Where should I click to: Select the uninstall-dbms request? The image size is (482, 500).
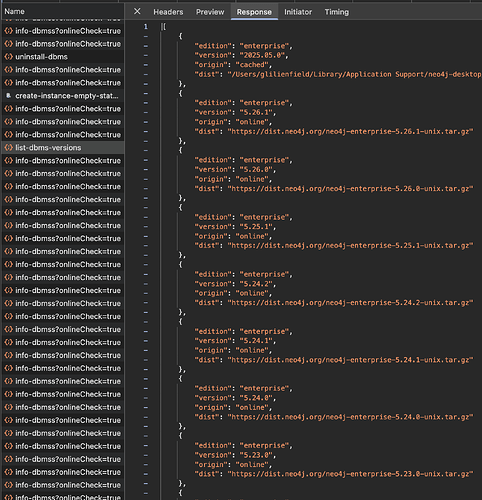click(63, 57)
